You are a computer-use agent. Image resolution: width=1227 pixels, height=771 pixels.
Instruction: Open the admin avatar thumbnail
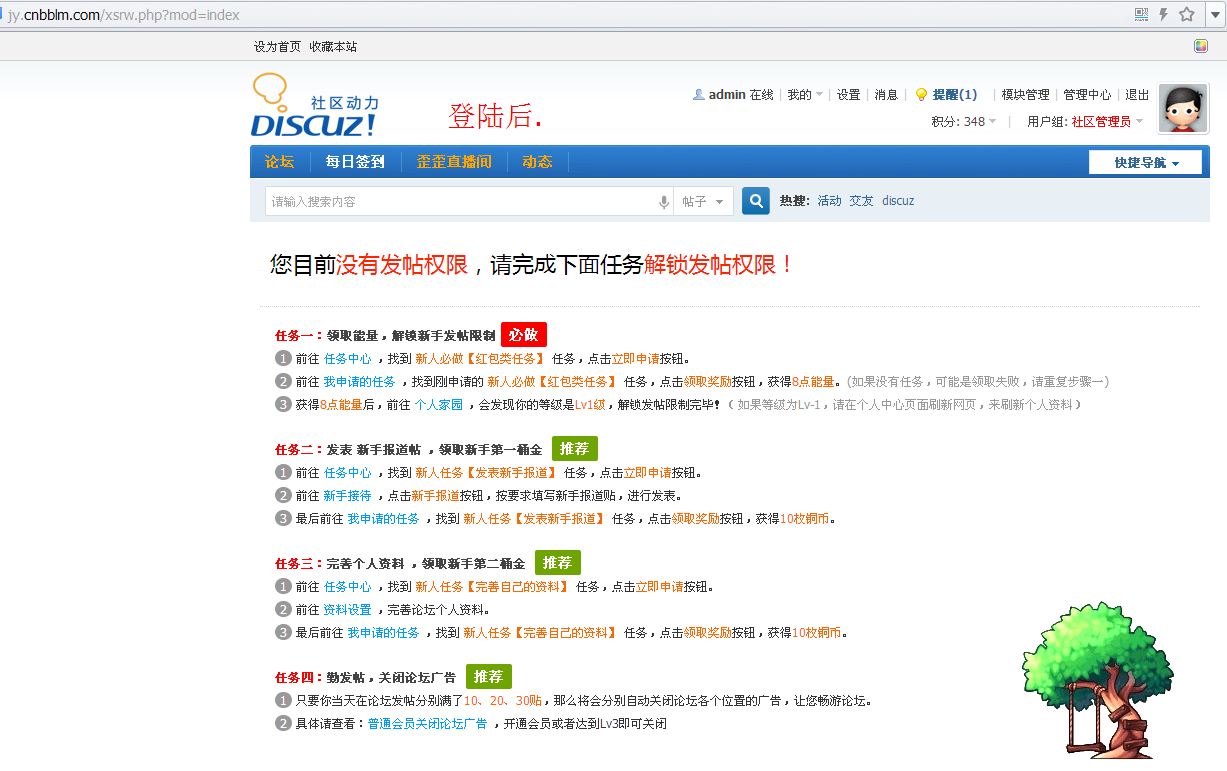click(x=1183, y=108)
